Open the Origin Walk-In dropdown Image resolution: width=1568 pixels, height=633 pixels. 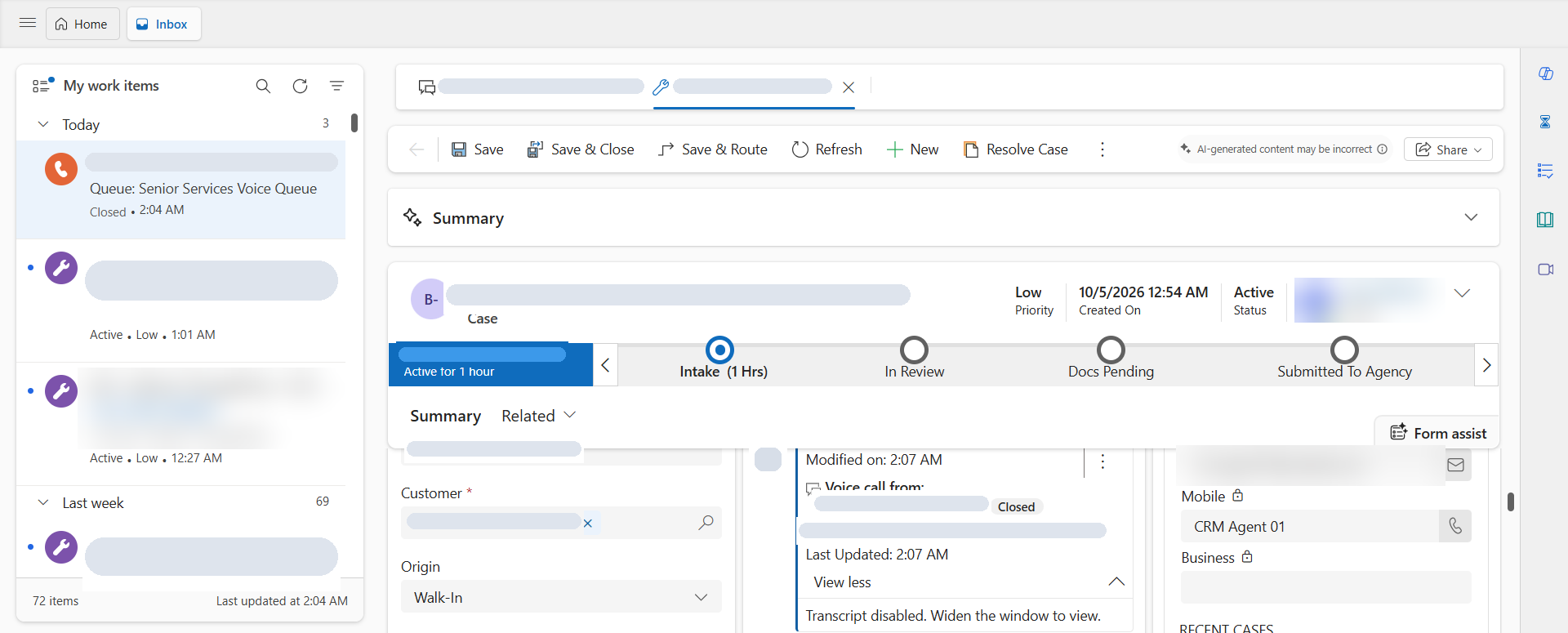[x=561, y=597]
